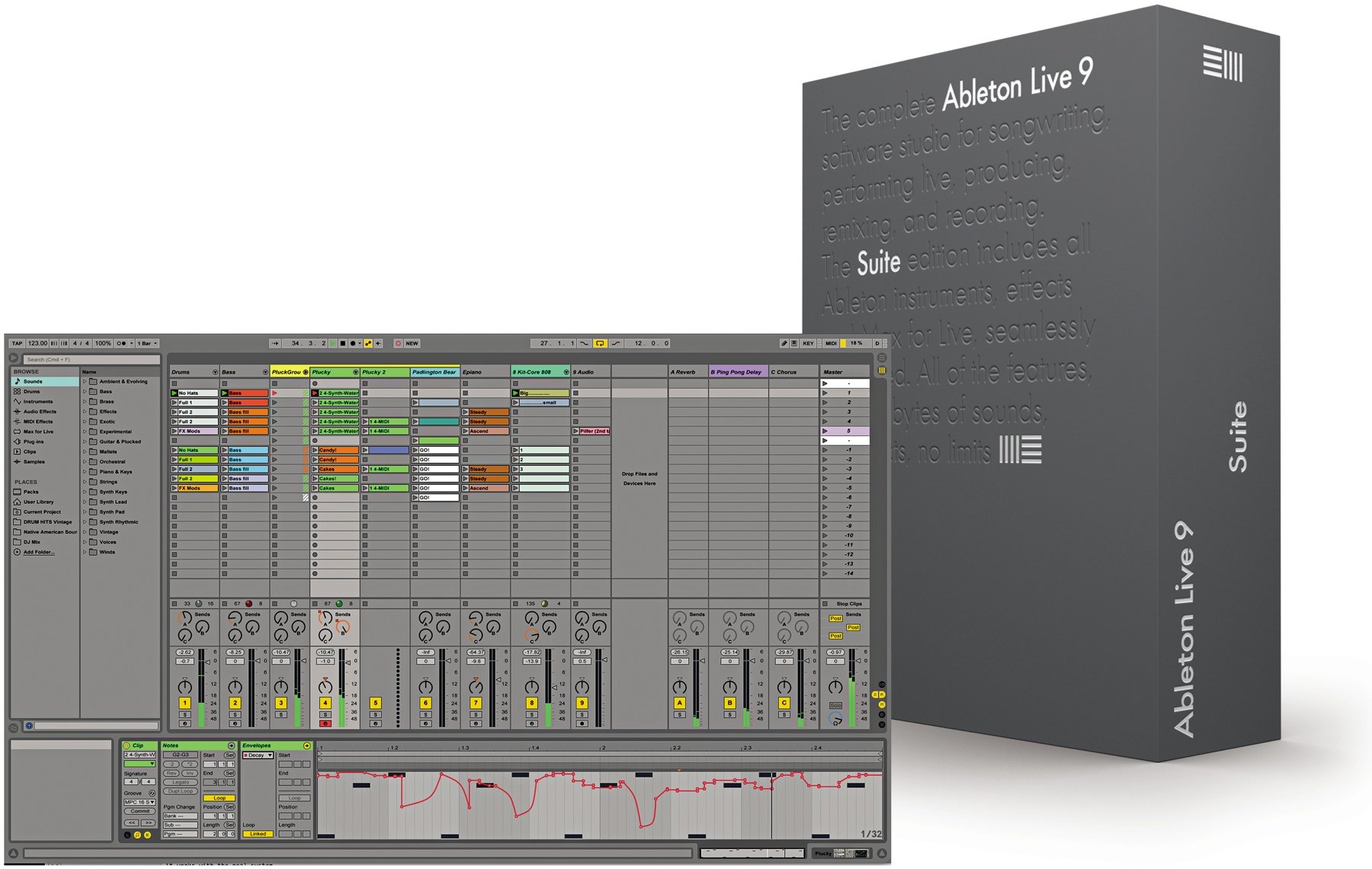Launch the first Candy! clip in Plucky
The height and width of the screenshot is (869, 1372).
(315, 451)
